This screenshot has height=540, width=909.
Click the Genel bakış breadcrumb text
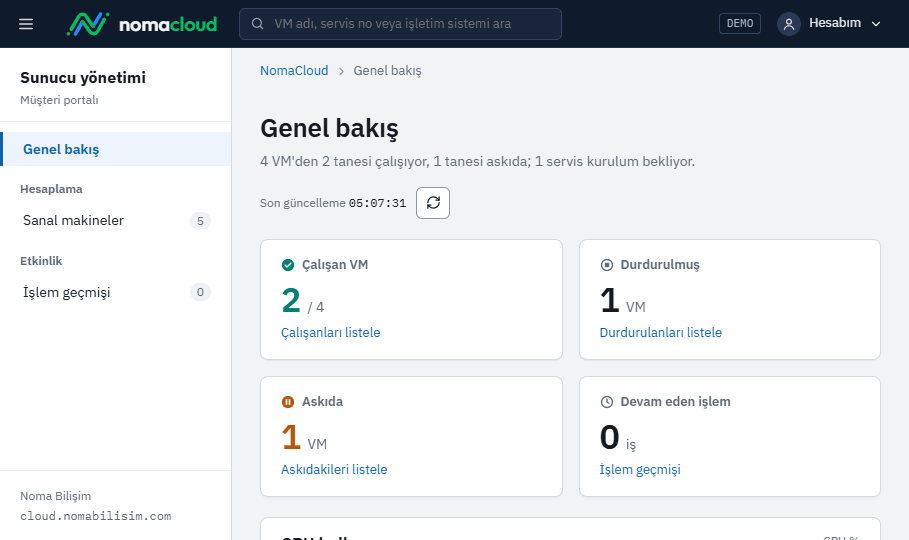pos(387,71)
